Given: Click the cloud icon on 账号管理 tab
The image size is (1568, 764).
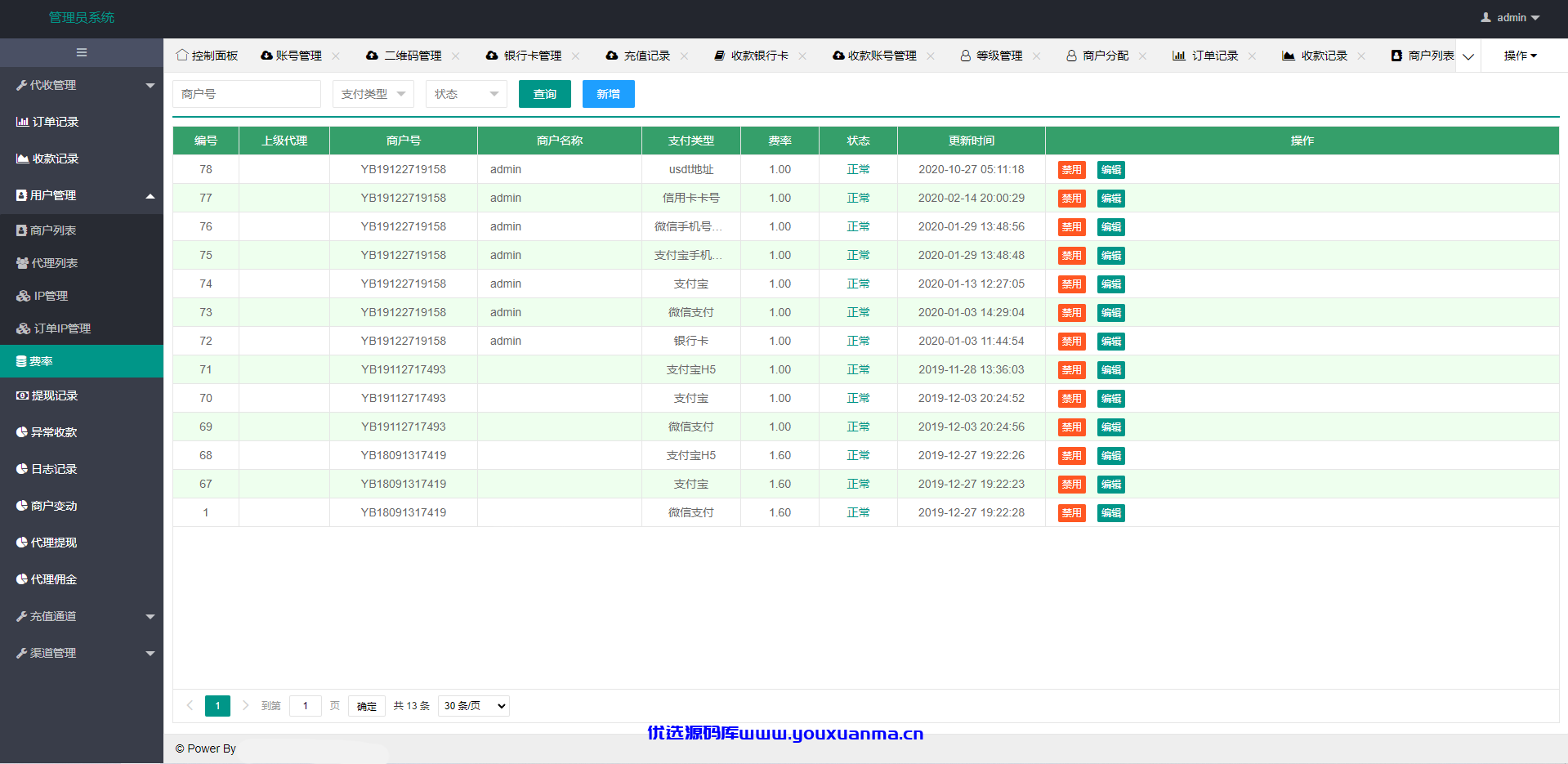Looking at the screenshot, I should click(266, 56).
